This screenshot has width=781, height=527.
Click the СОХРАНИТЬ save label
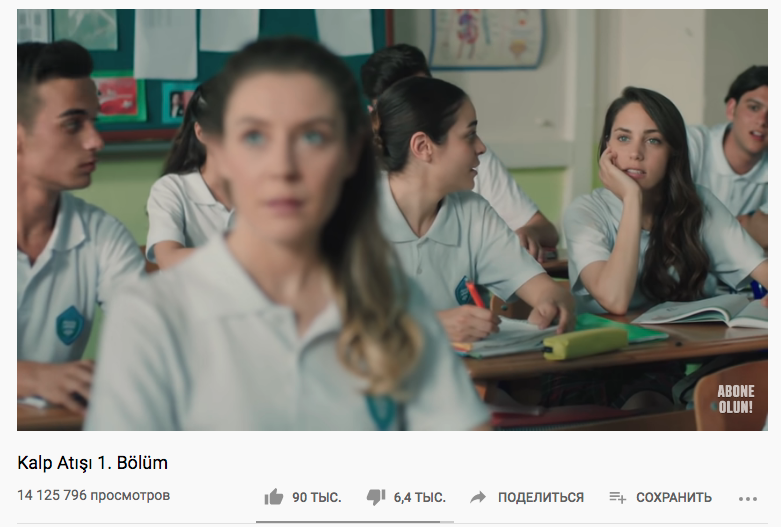point(674,497)
